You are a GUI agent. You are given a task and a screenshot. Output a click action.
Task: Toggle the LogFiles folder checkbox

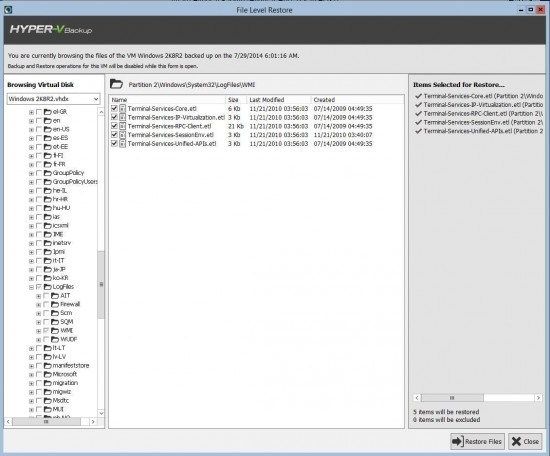coord(39,287)
